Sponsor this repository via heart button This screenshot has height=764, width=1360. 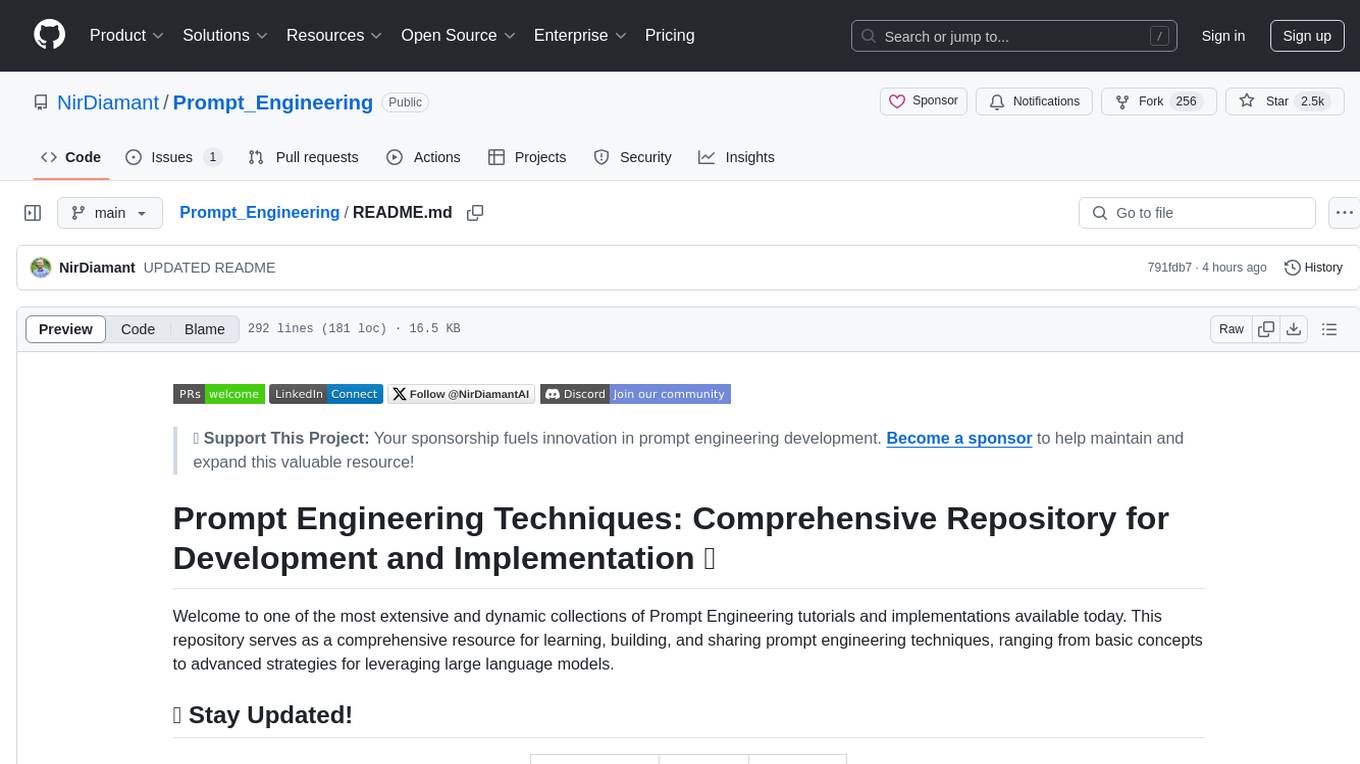tap(923, 101)
